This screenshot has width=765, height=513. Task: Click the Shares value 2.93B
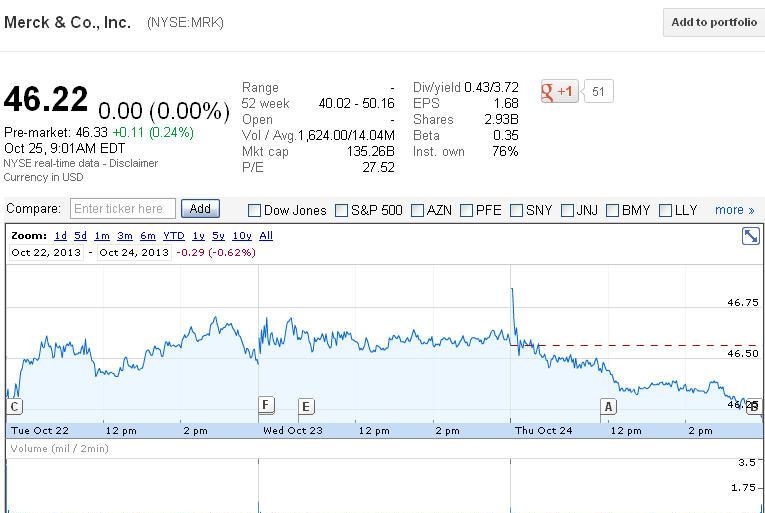pos(501,120)
